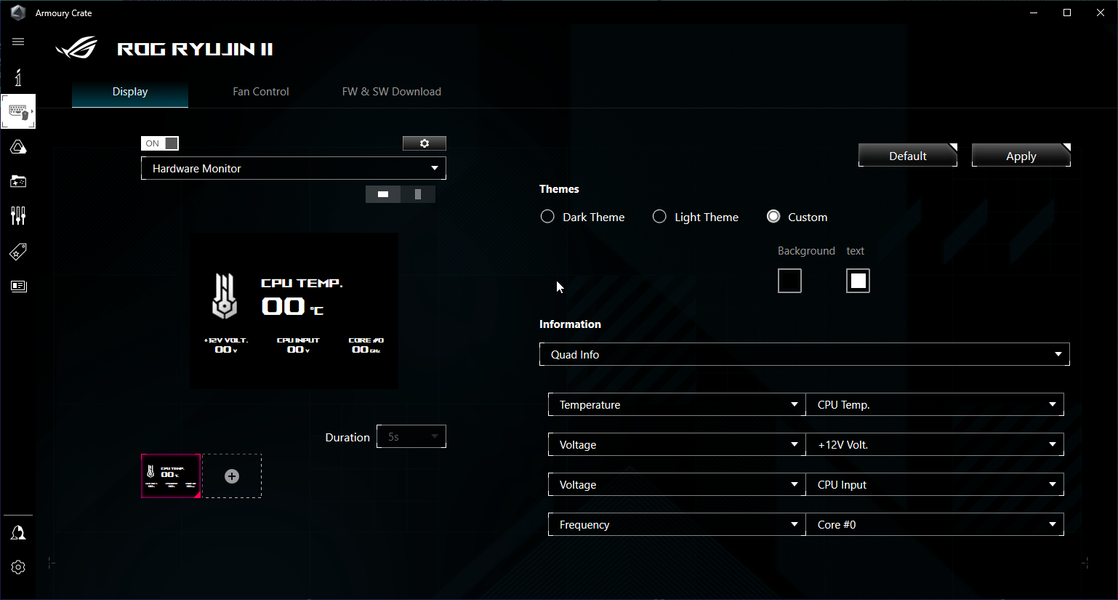Switch to the Fan Control tab
1118x600 pixels.
[261, 92]
